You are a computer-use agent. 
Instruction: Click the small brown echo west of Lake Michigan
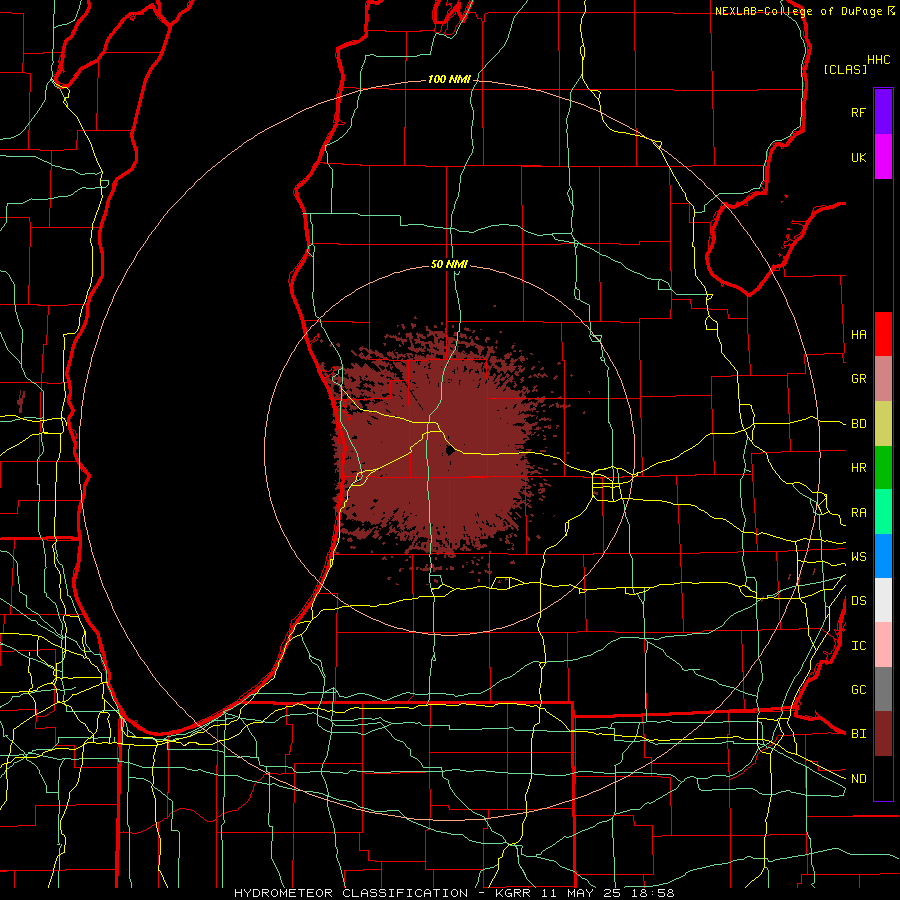[x=21, y=401]
